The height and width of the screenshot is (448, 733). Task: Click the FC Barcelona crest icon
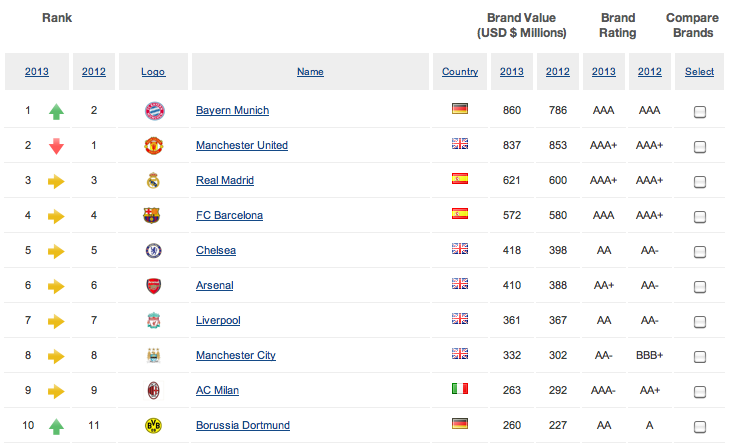point(153,215)
